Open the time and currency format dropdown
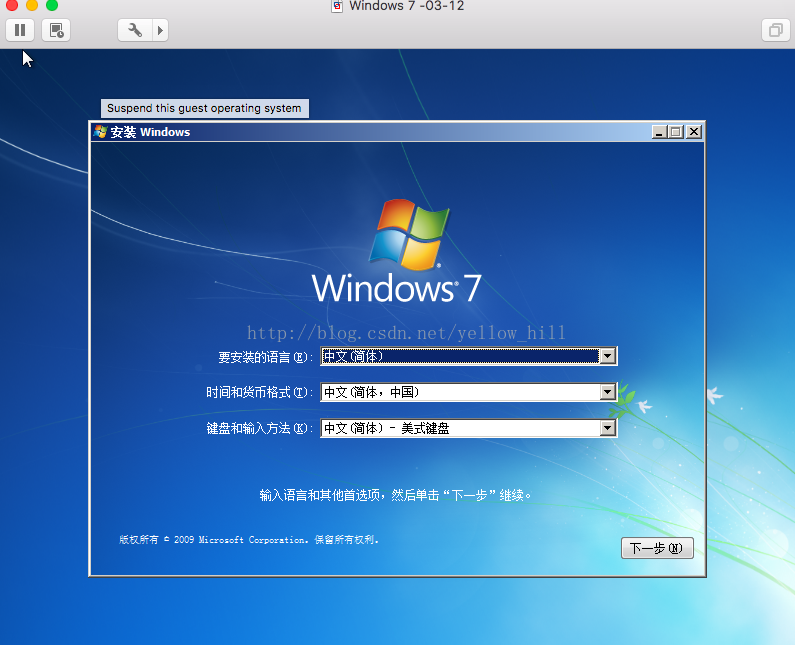The height and width of the screenshot is (645, 795). (607, 392)
